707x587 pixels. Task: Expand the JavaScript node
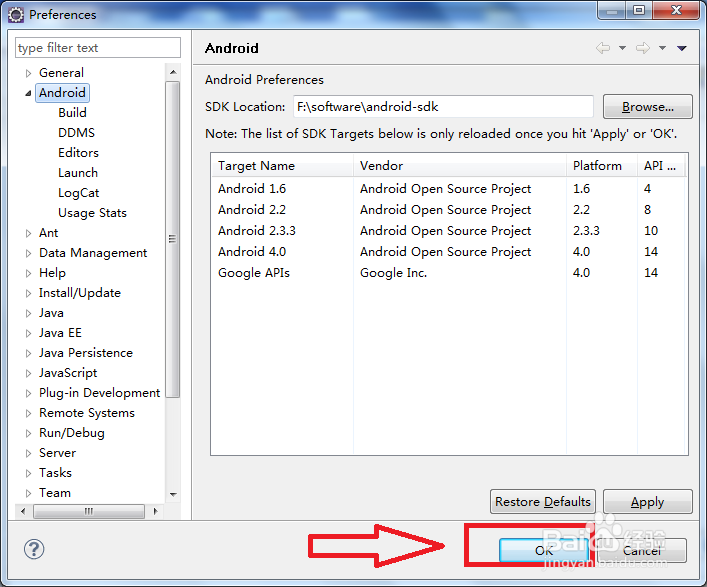point(28,373)
